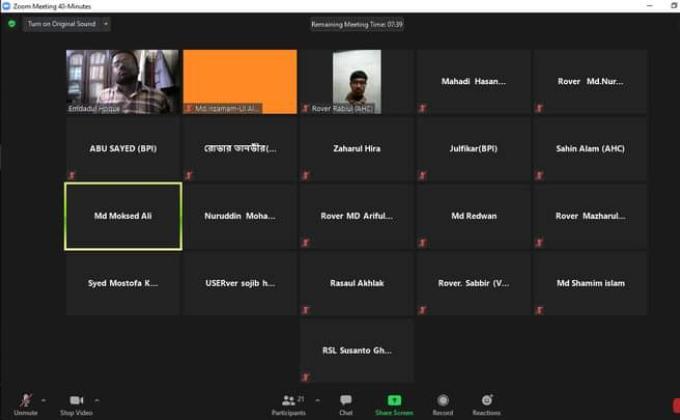Click muted mic icon on Md Redwan tile

[422, 243]
